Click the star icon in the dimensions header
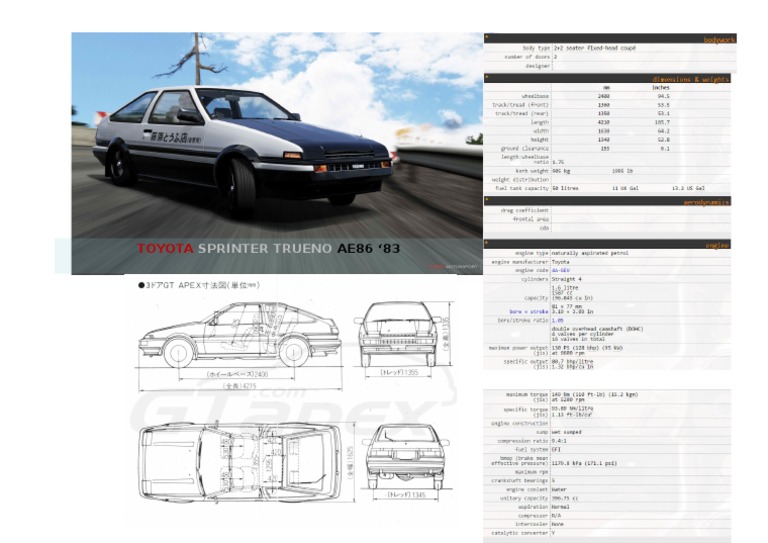768x543 pixels. 487,76
